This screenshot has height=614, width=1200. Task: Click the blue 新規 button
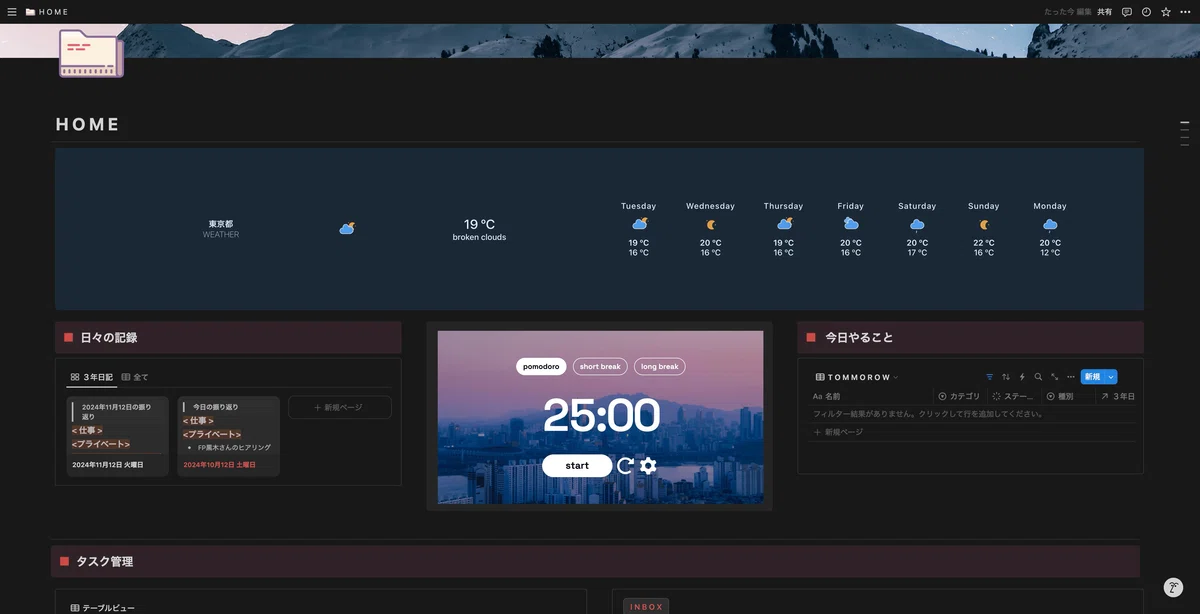[x=1092, y=377]
